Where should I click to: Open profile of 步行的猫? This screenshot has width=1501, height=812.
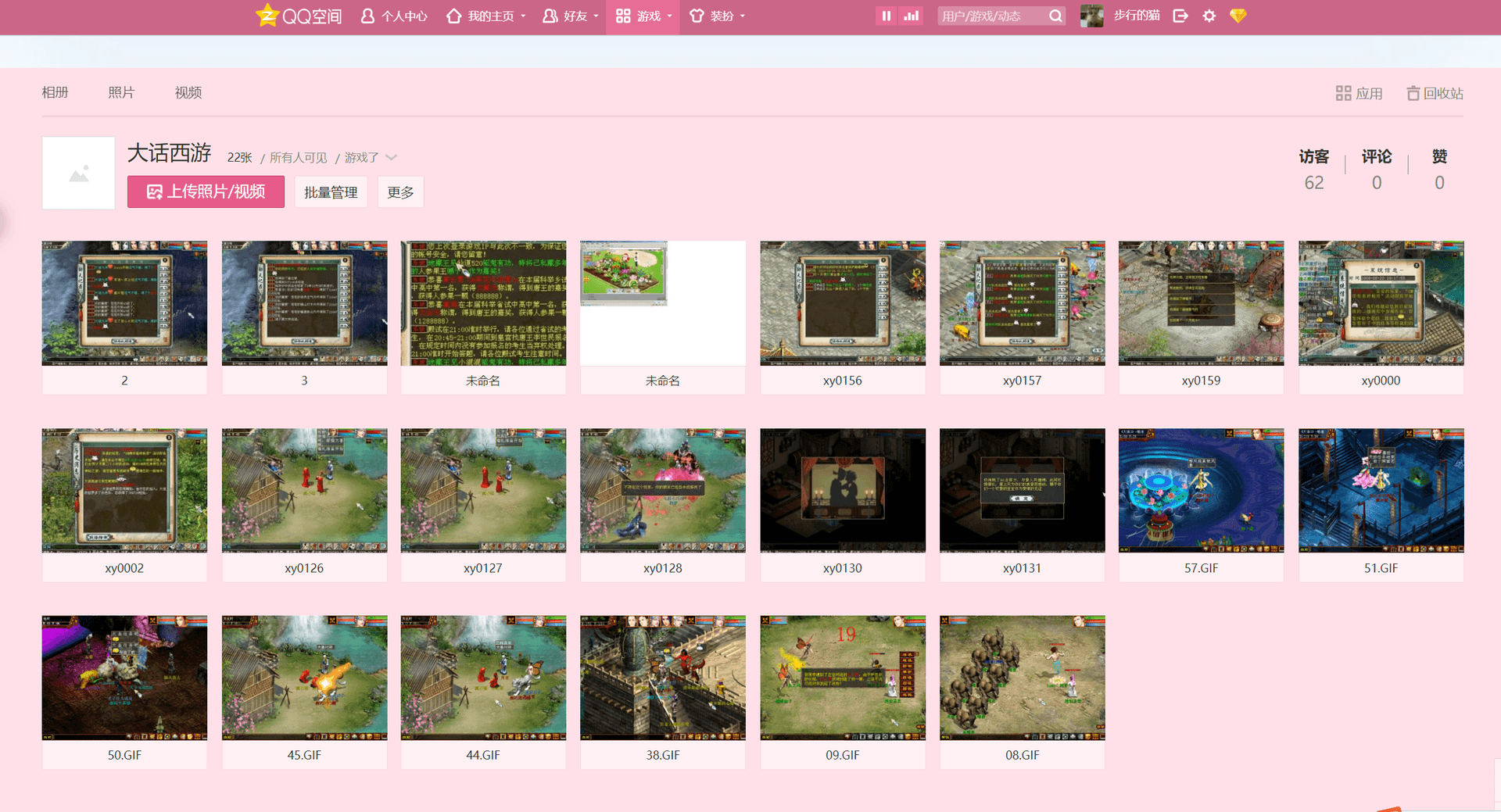tap(1136, 16)
